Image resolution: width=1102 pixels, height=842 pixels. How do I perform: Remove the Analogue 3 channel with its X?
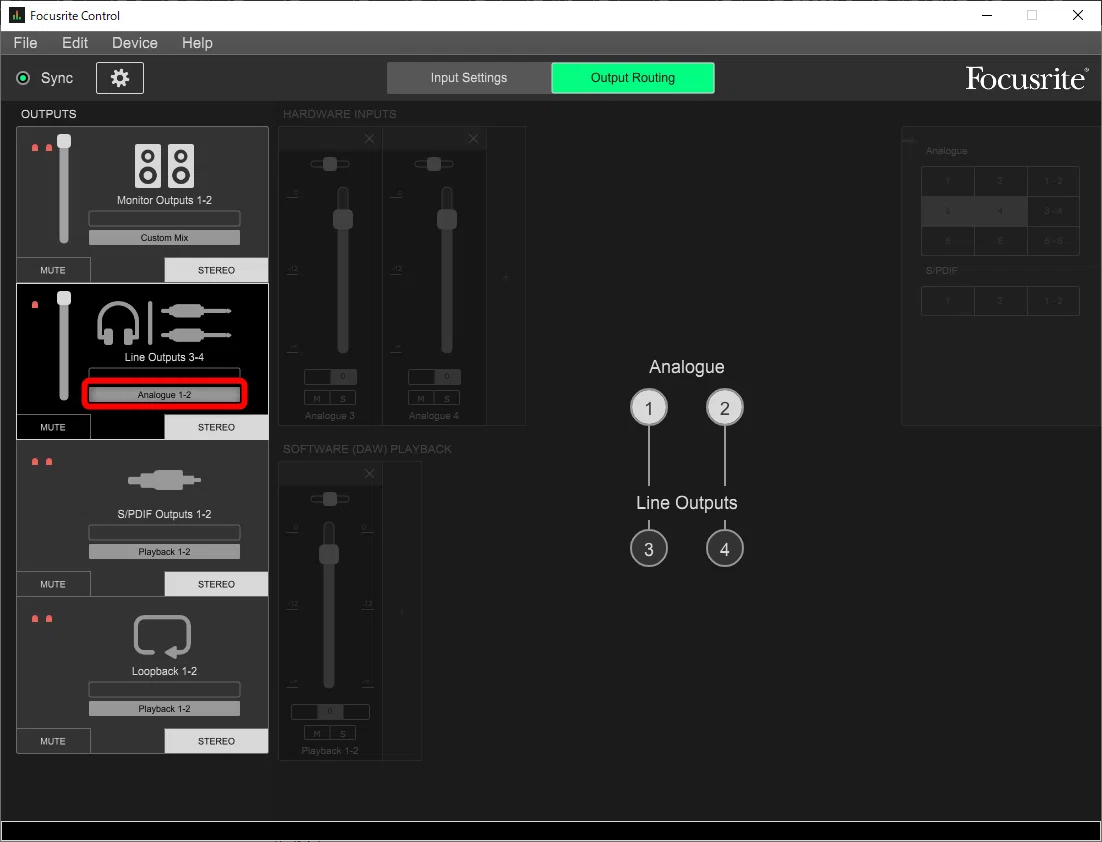(370, 139)
